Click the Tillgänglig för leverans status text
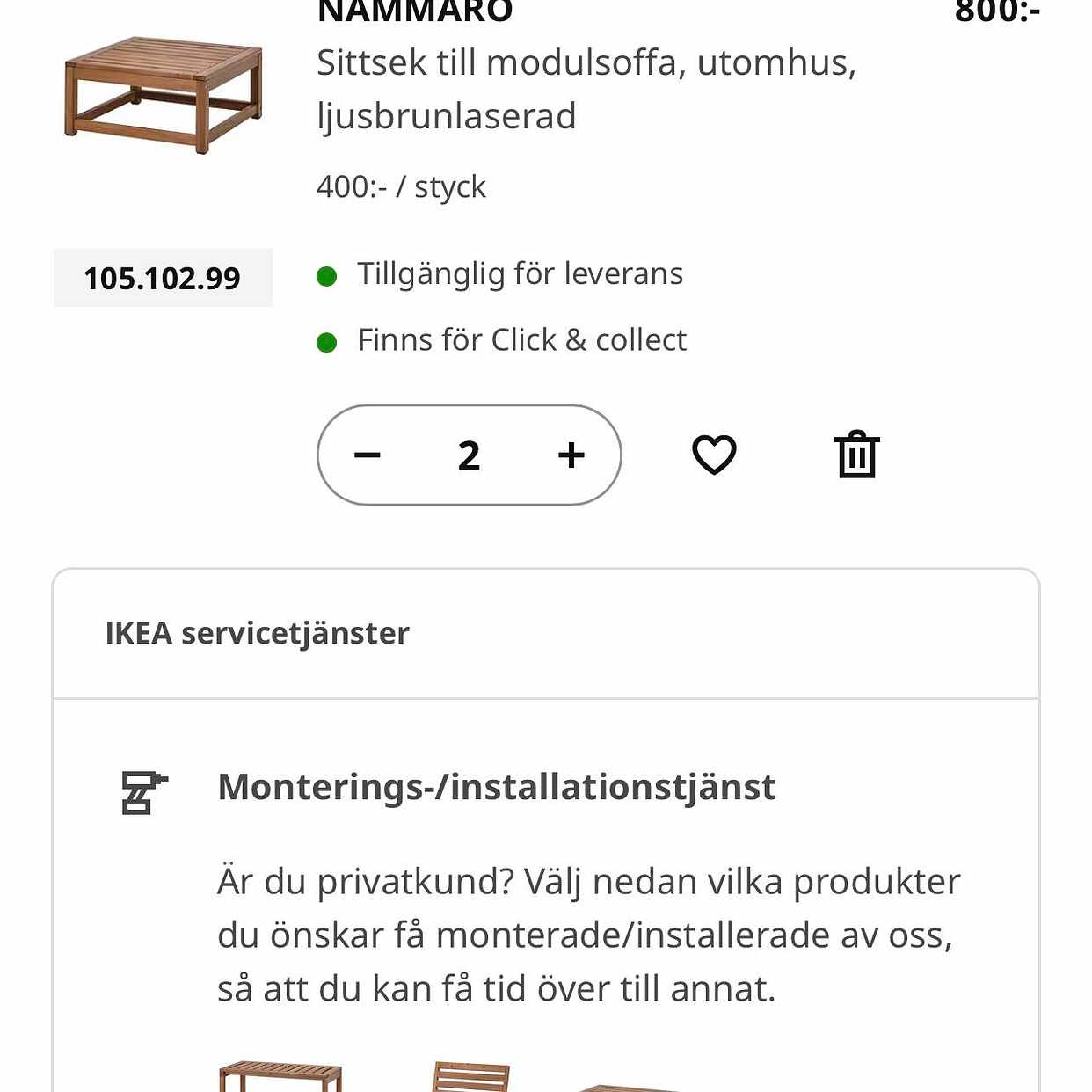Viewport: 1092px width, 1092px height. pyautogui.click(x=520, y=273)
